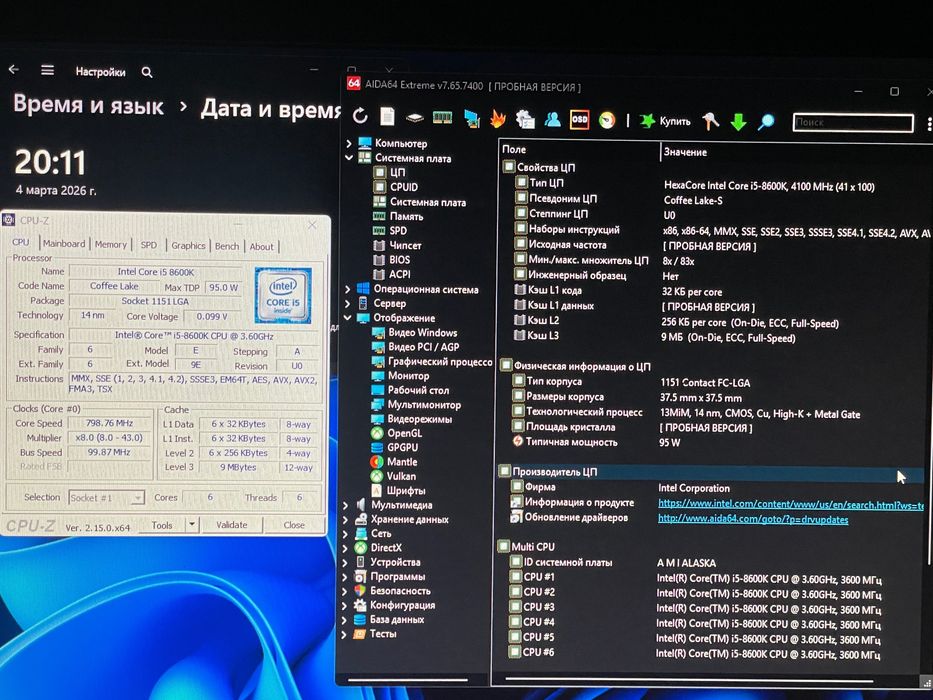Click the monitor diagnostics toolbar icon
The width and height of the screenshot is (933, 700).
[x=472, y=118]
